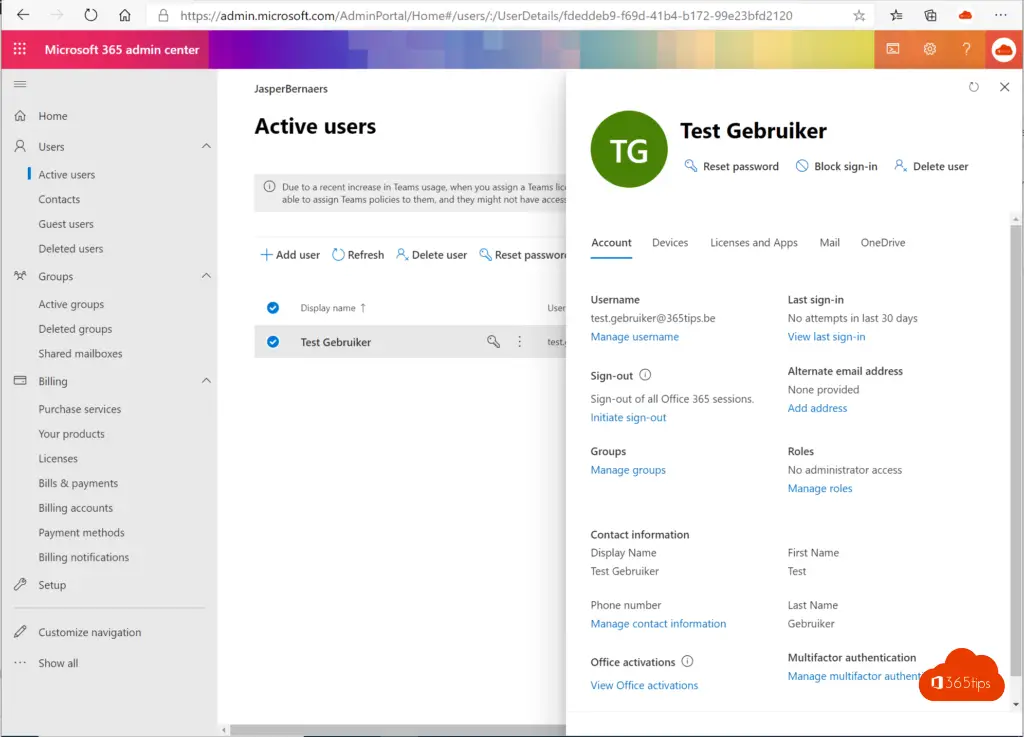This screenshot has width=1024, height=737.
Task: Click the settings gear in header
Action: (x=929, y=50)
